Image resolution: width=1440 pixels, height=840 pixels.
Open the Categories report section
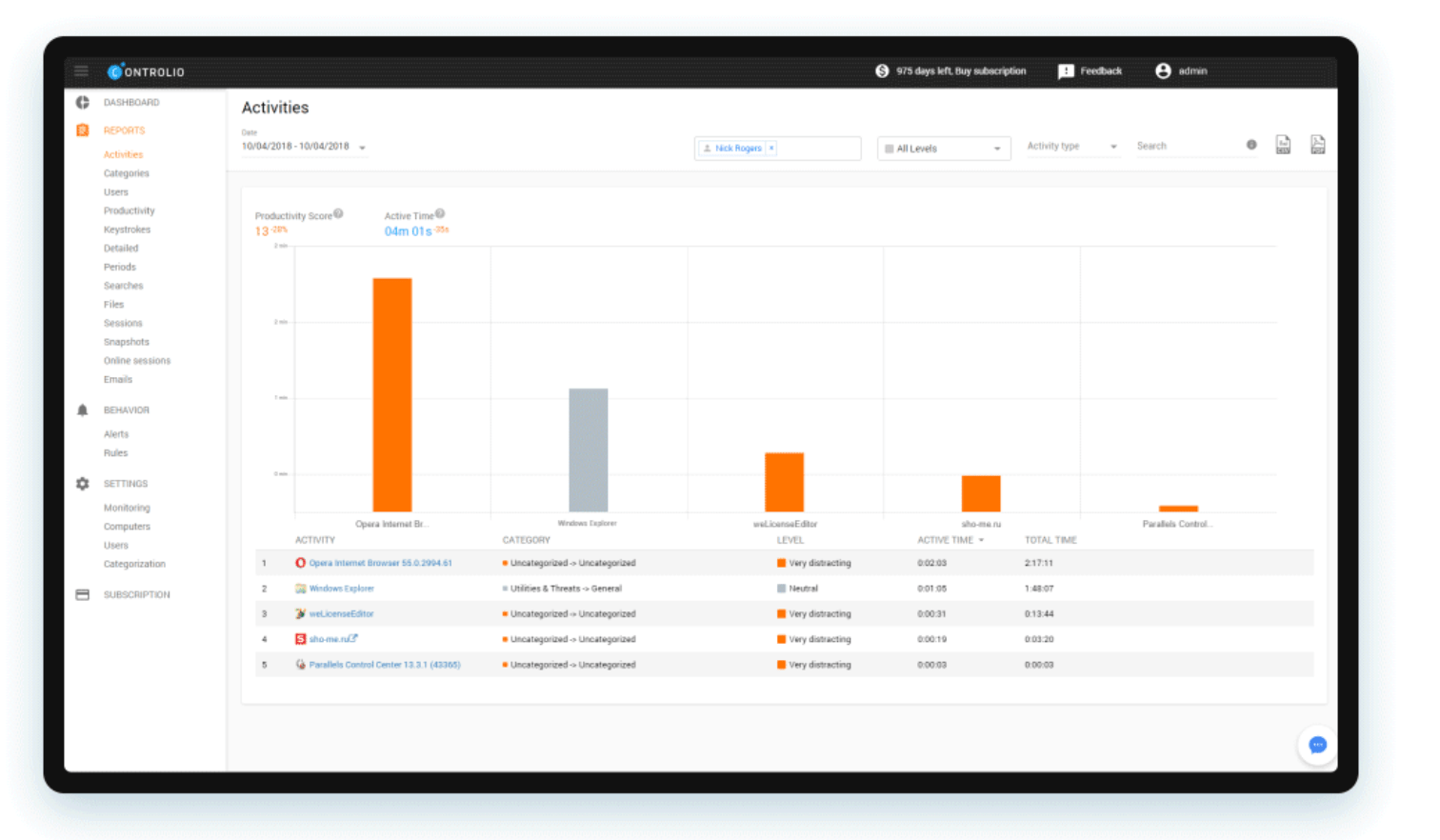point(125,172)
